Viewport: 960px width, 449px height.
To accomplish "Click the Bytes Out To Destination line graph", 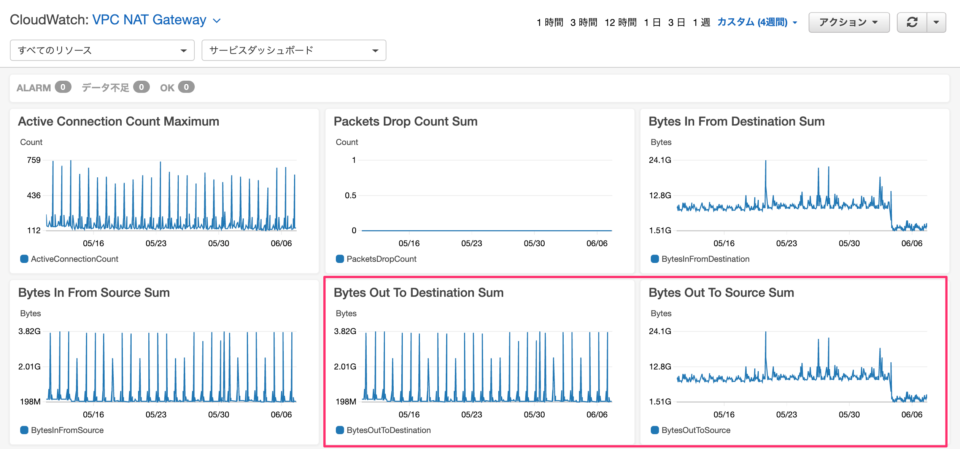I will click(487, 366).
